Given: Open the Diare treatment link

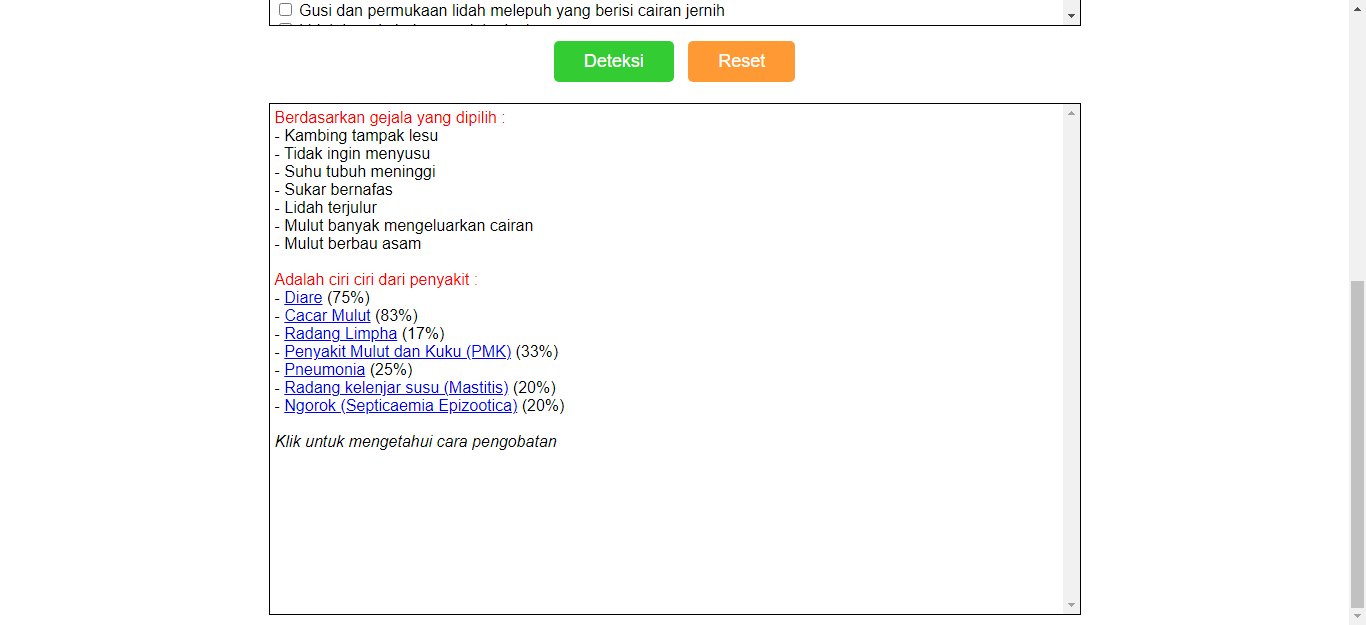Looking at the screenshot, I should point(302,297).
